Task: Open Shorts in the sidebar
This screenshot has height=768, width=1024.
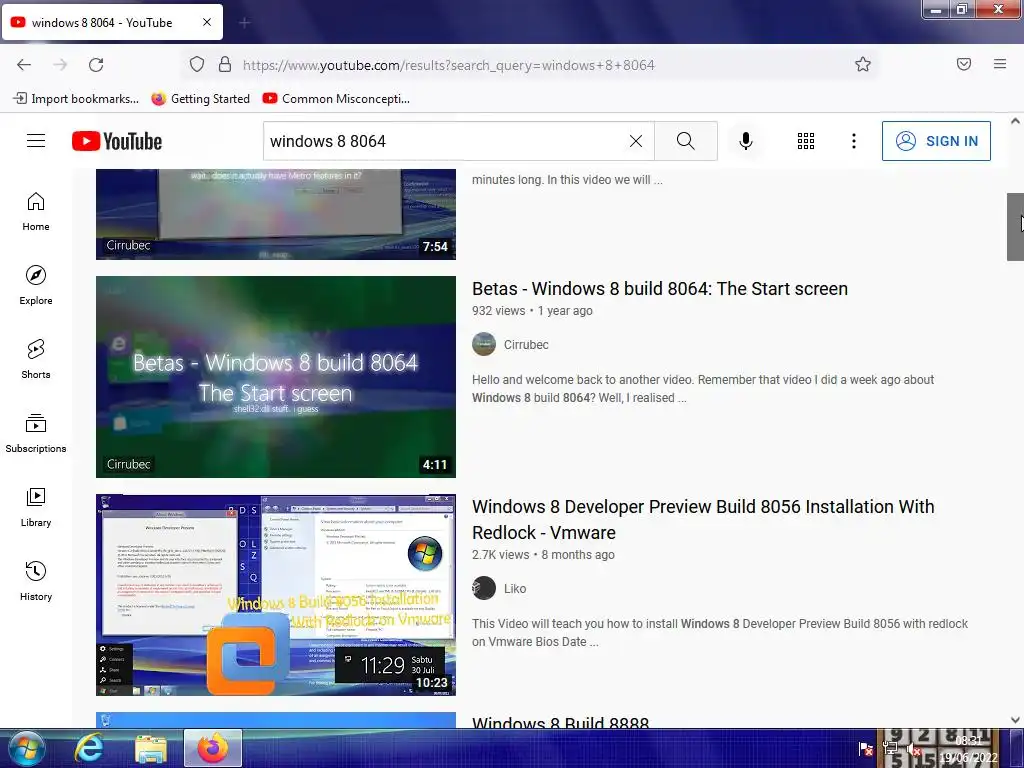Action: (x=36, y=359)
